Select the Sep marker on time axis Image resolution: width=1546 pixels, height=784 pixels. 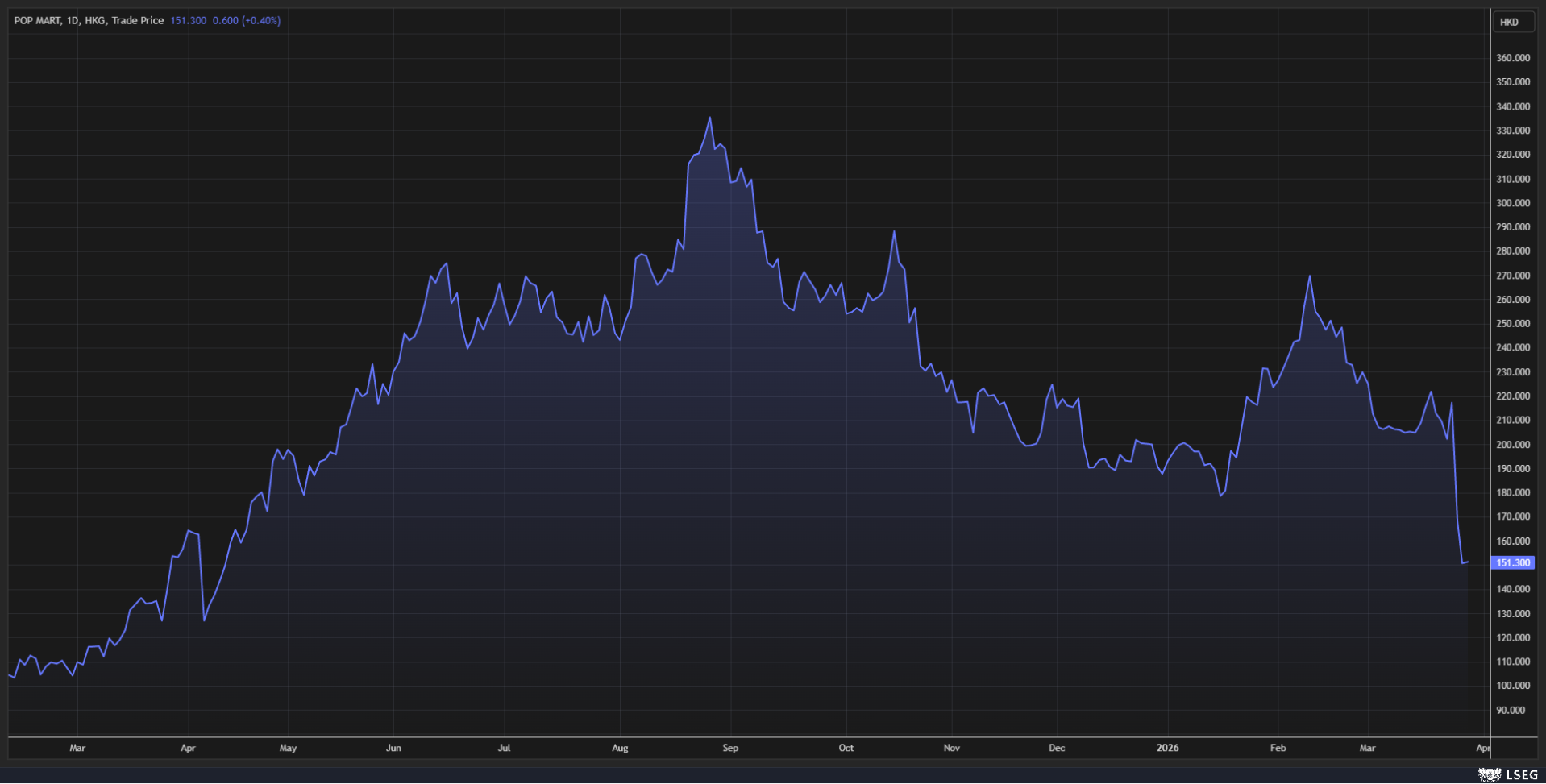pos(730,748)
